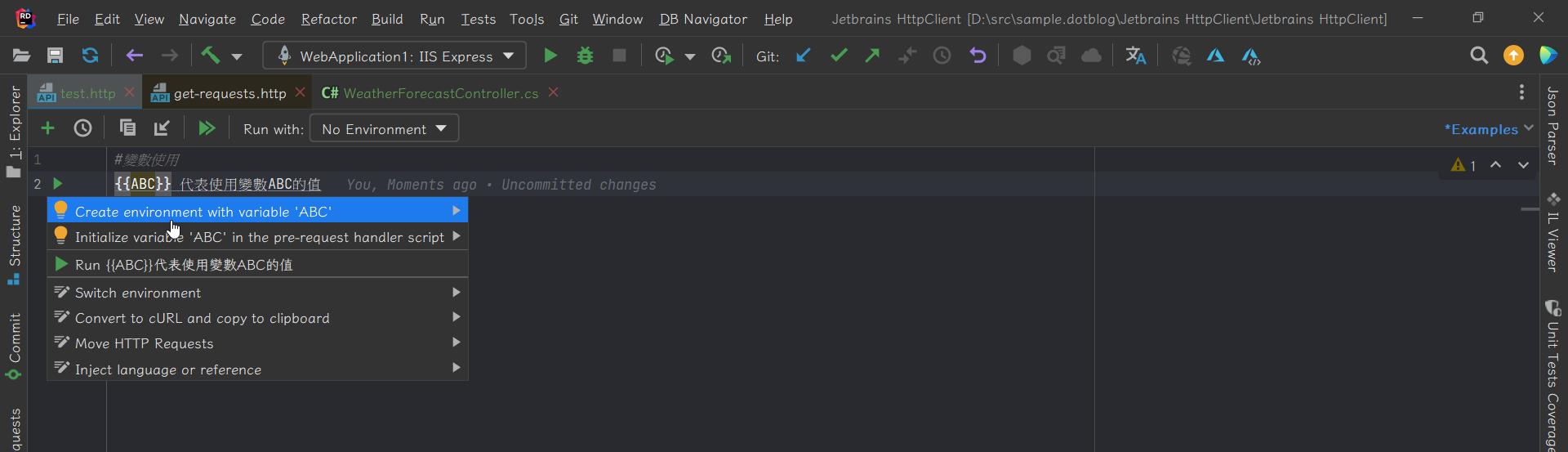The width and height of the screenshot is (1568, 452).
Task: Open the project folder icon in toolbar
Action: click(x=21, y=56)
